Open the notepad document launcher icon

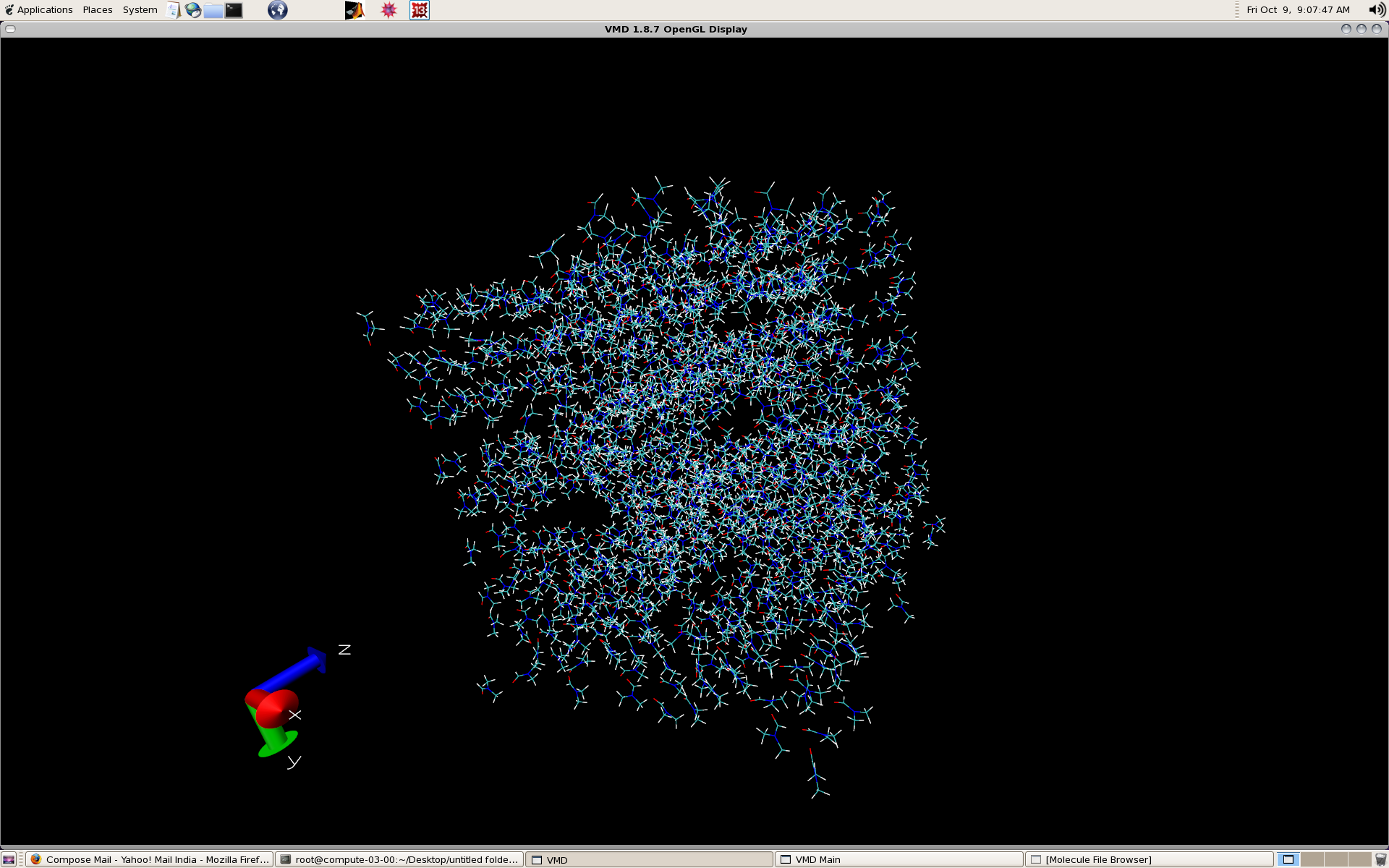click(x=173, y=10)
